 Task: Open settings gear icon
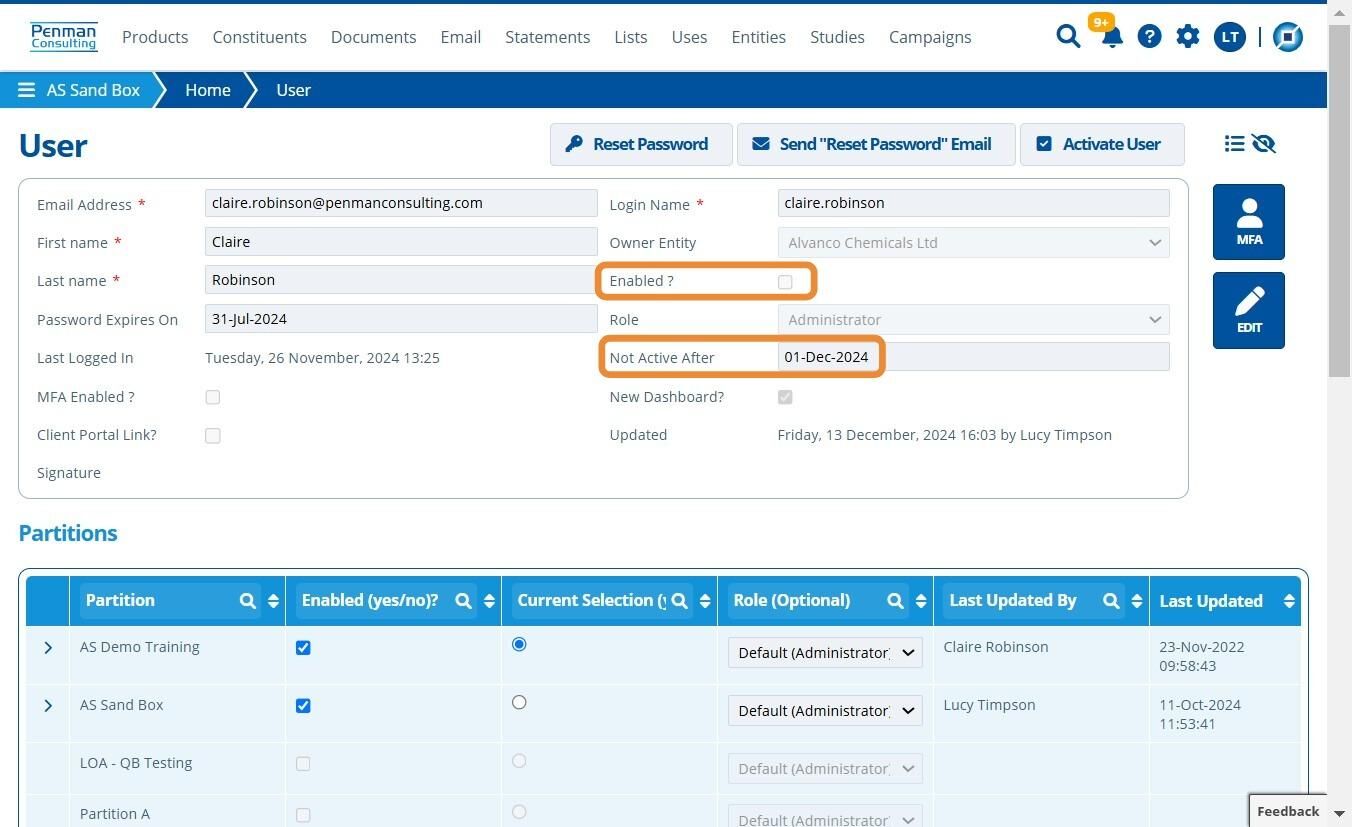(x=1187, y=37)
